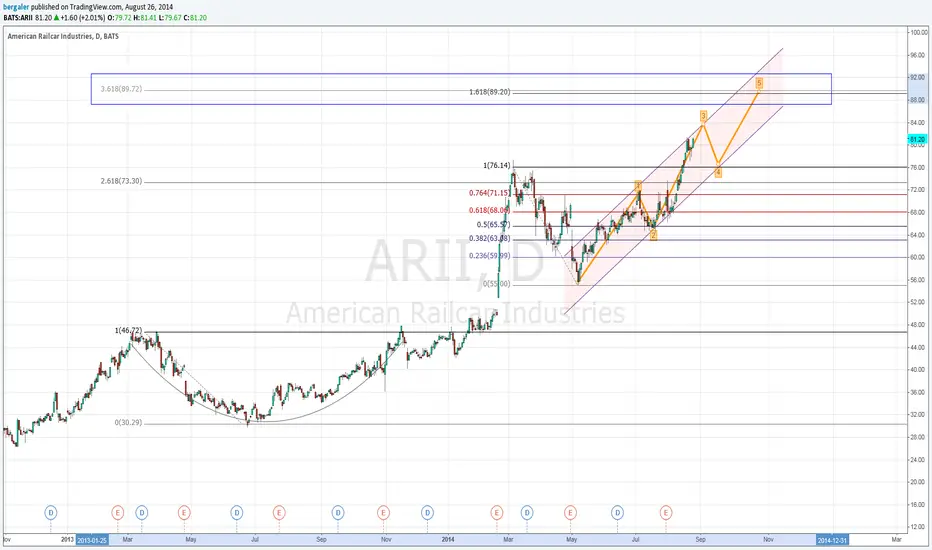
Task: Open the earnings E marker at Nov 2013
Action: point(383,512)
